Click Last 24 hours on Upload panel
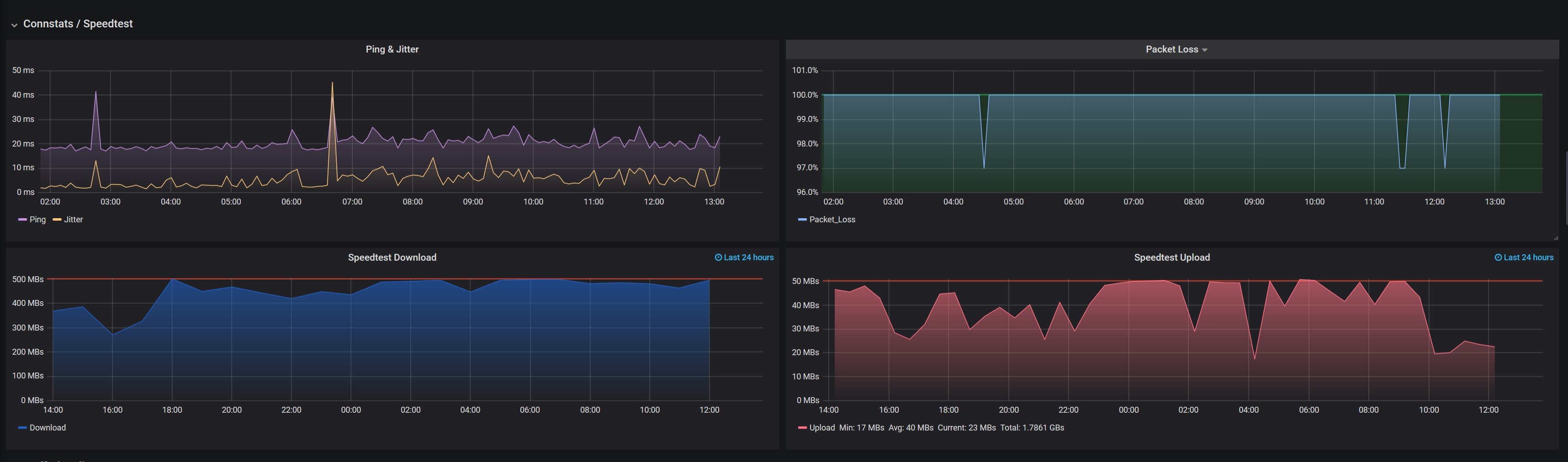Screen dimensions: 1568x462 click(1528, 257)
